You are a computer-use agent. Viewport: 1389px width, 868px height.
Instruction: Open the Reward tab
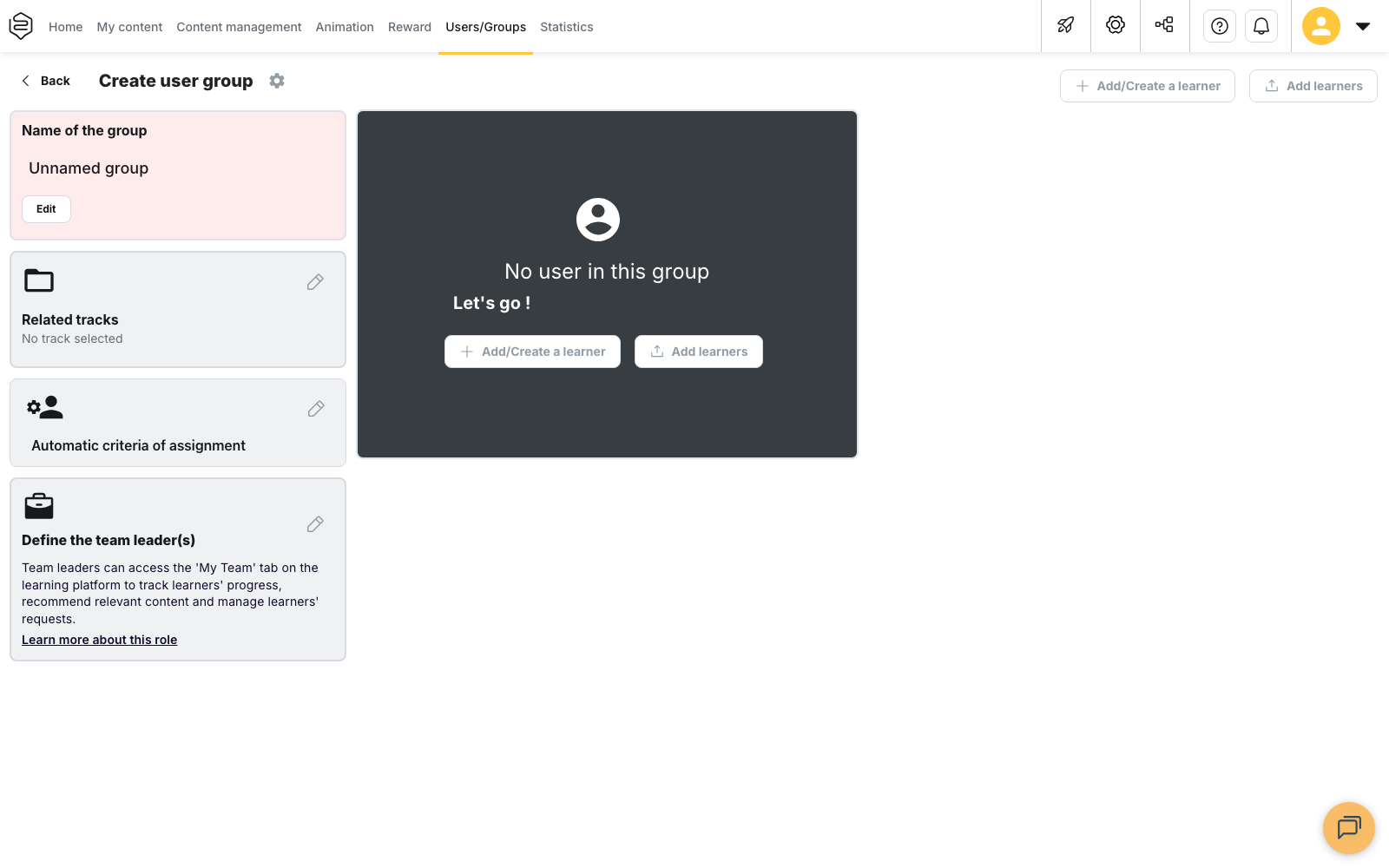coord(410,27)
